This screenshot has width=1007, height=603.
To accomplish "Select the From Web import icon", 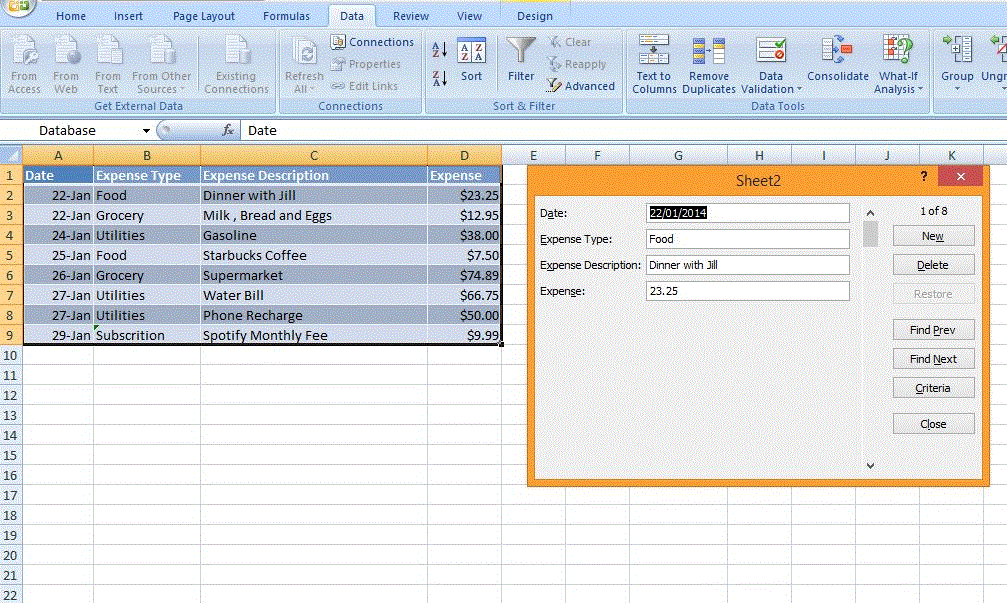I will 66,60.
